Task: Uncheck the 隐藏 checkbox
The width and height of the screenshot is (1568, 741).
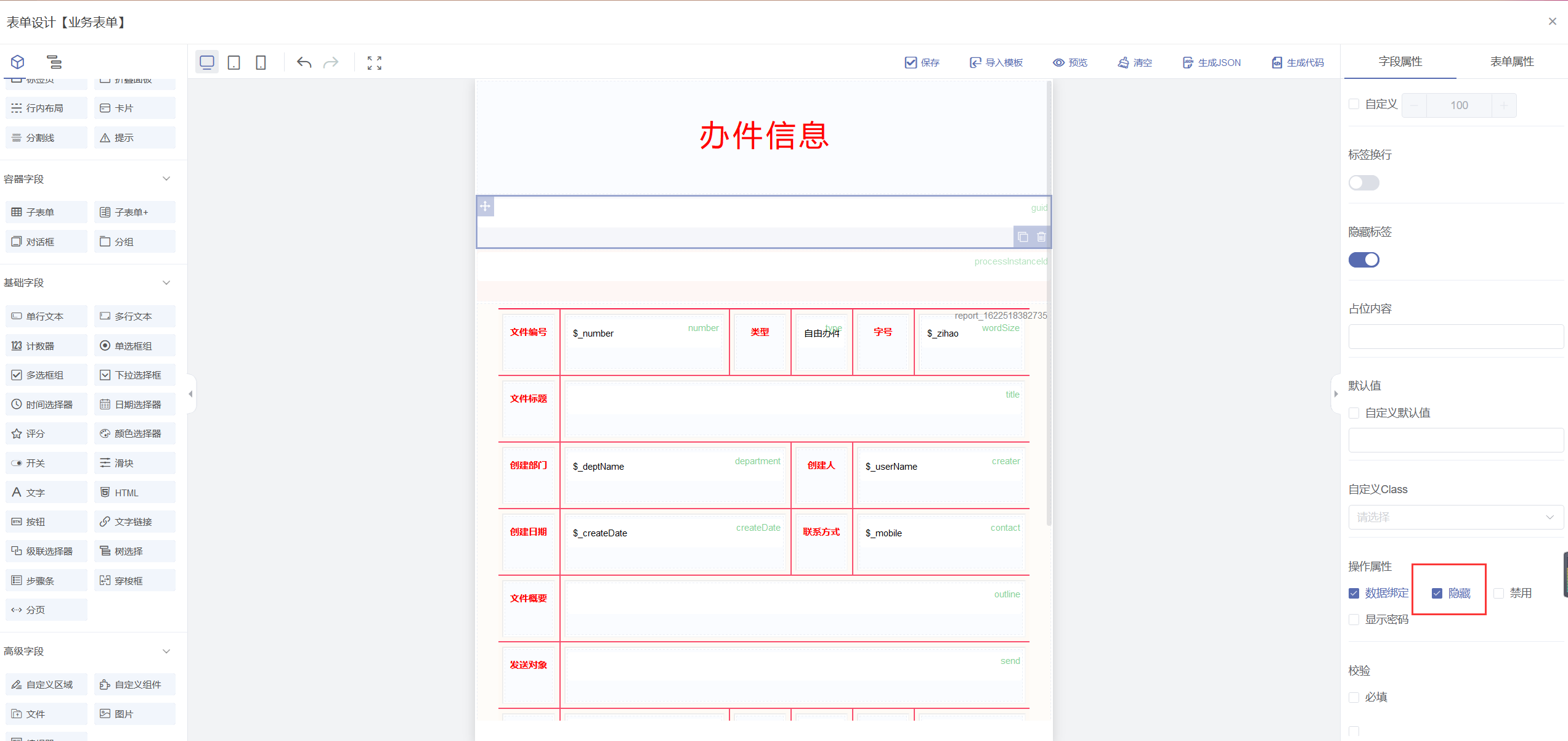Action: tap(1437, 593)
